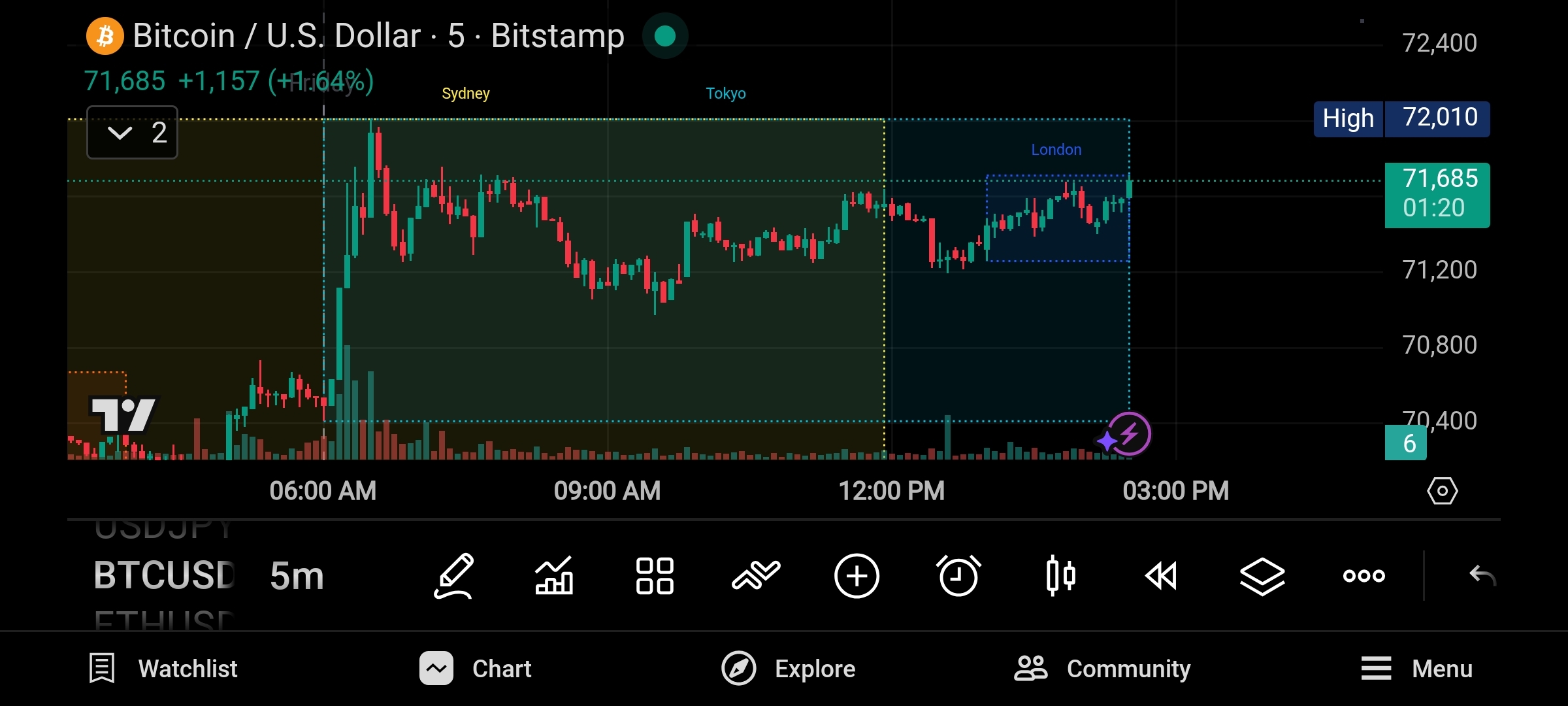Screen dimensions: 1568x706
Task: Tap the plus circle add icon
Action: tap(857, 576)
